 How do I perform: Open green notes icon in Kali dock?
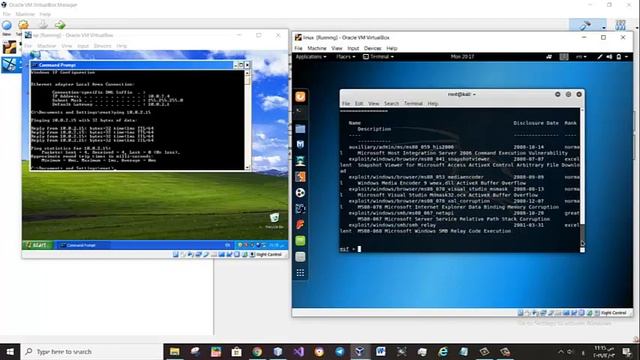pyautogui.click(x=300, y=240)
